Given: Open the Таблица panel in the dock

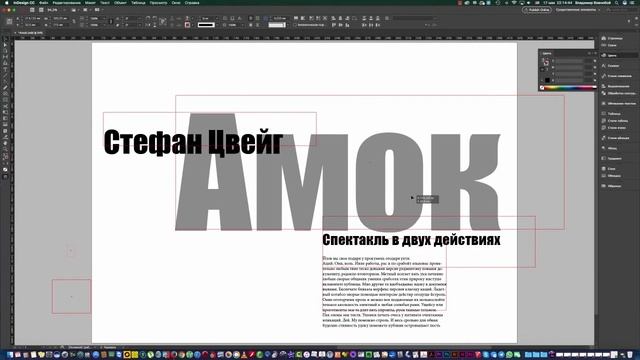Looking at the screenshot, I should (611, 114).
